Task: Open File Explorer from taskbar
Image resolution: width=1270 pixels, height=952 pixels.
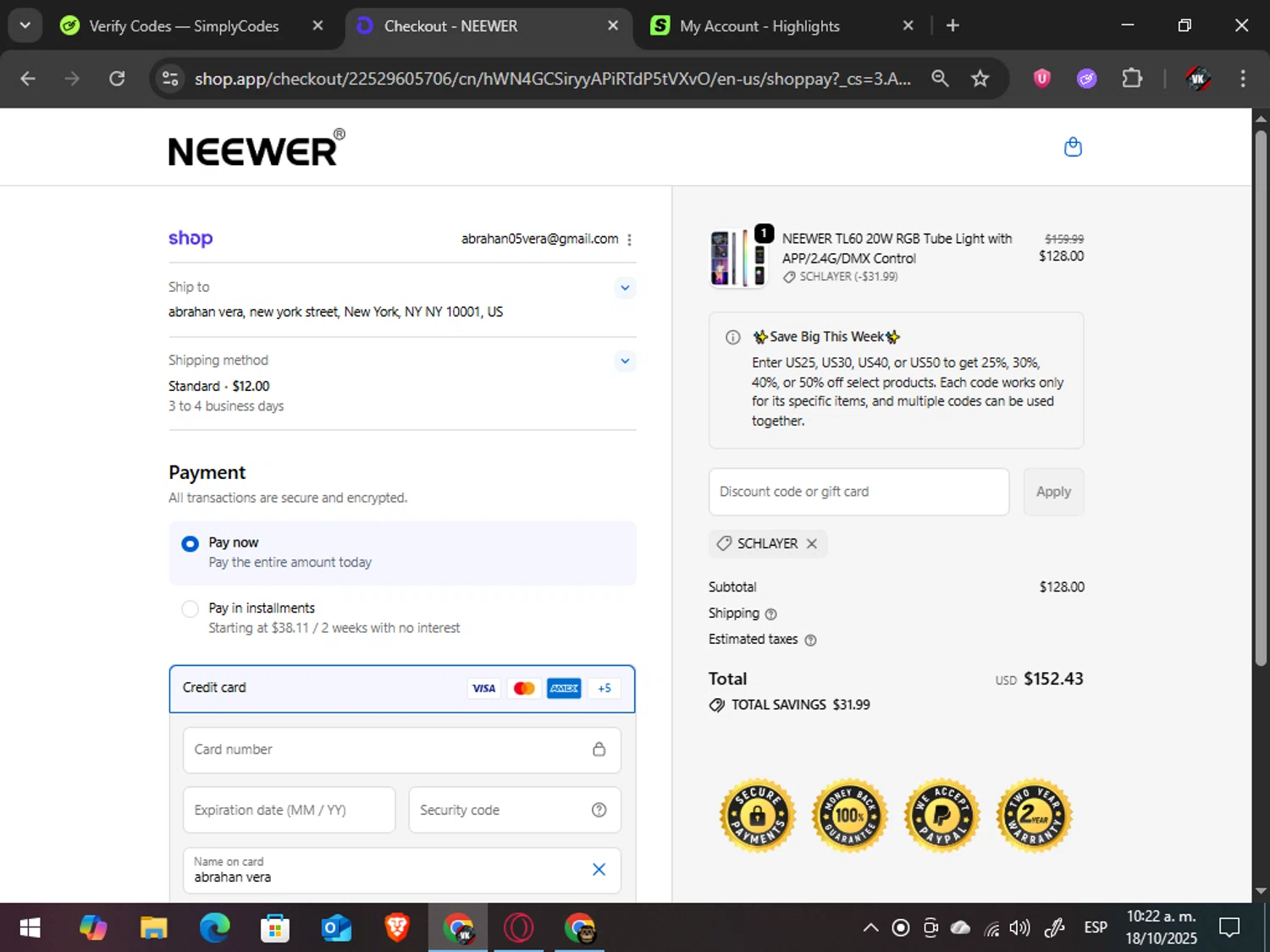Action: [153, 928]
